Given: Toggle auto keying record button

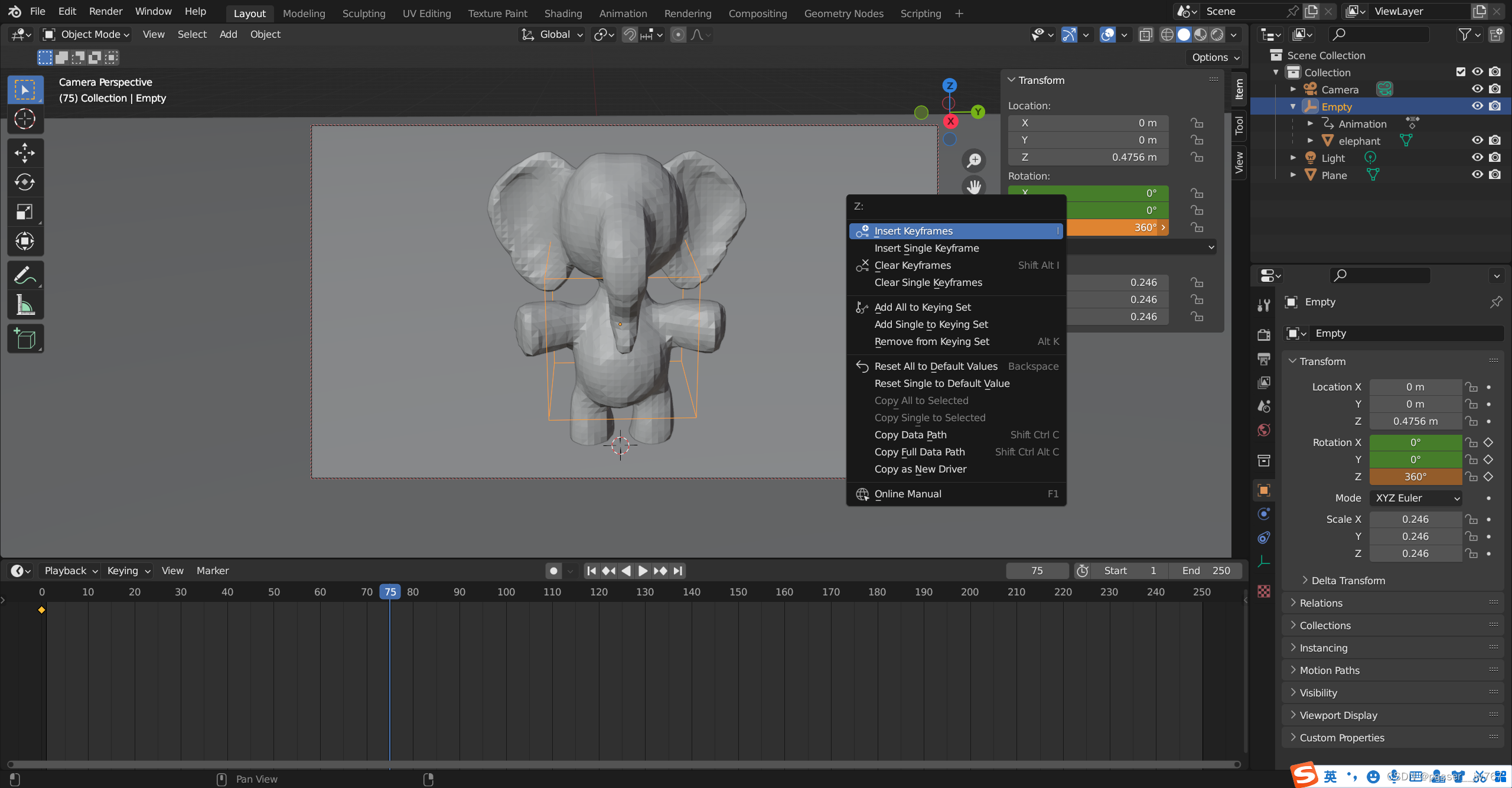Looking at the screenshot, I should [x=553, y=571].
